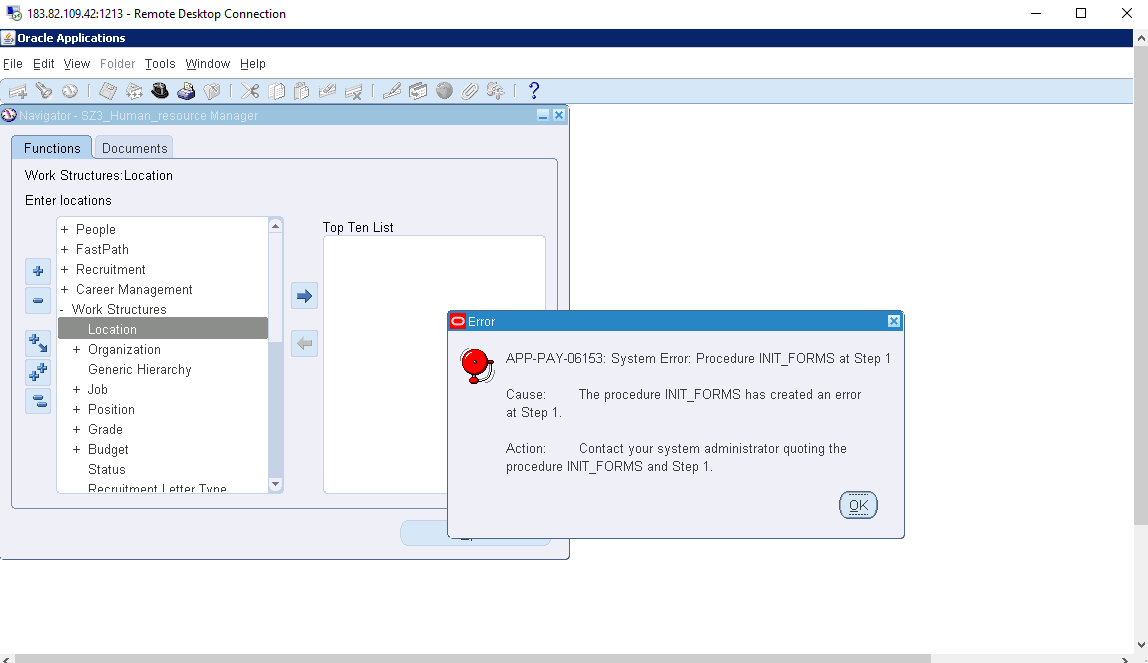Image resolution: width=1148 pixels, height=663 pixels.
Task: Click the Switch Responsibilities top hat icon
Action: (160, 91)
